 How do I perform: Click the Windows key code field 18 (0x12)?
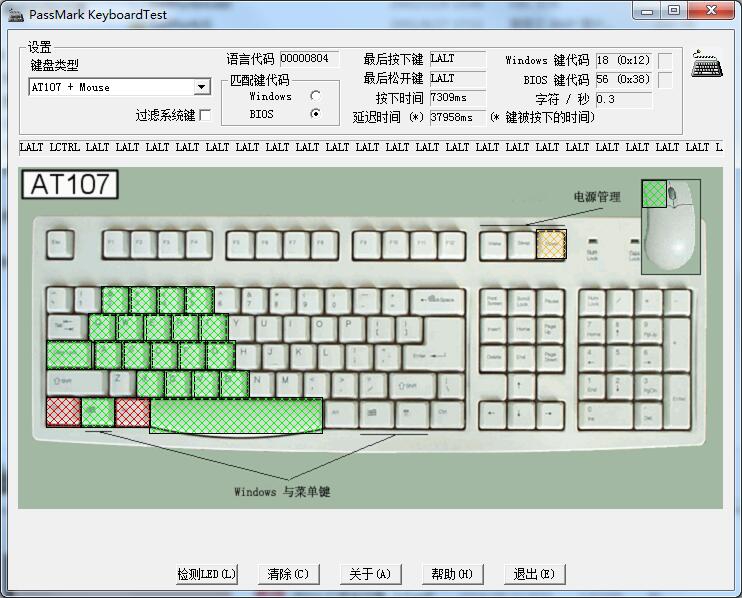pos(624,60)
